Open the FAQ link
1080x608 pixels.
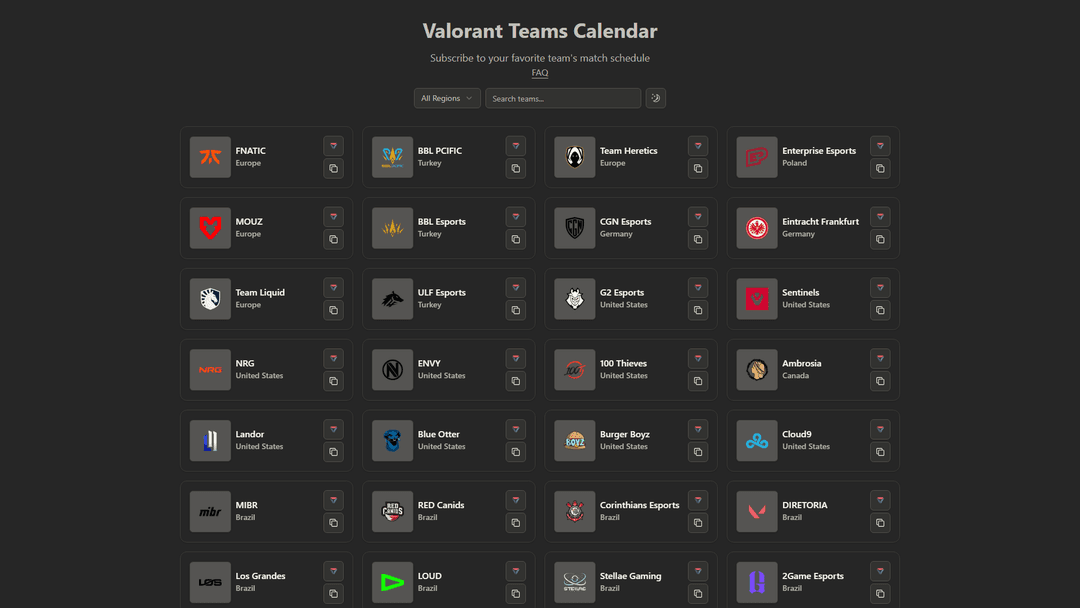[x=540, y=72]
